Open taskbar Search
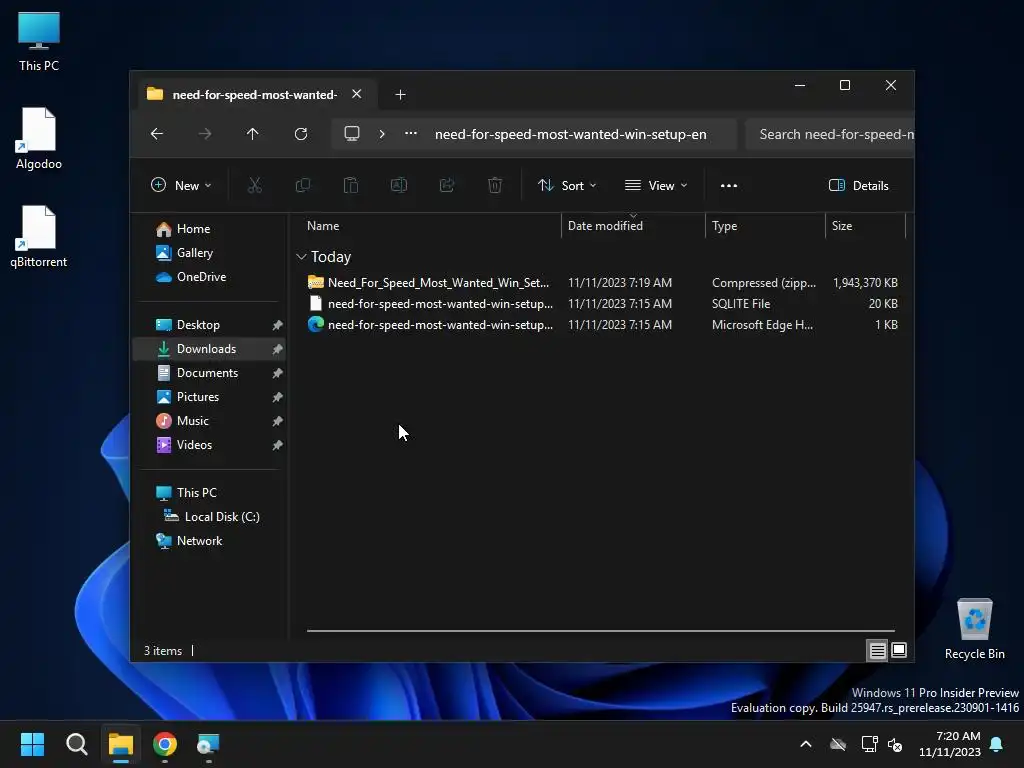The height and width of the screenshot is (768, 1024). [76, 744]
